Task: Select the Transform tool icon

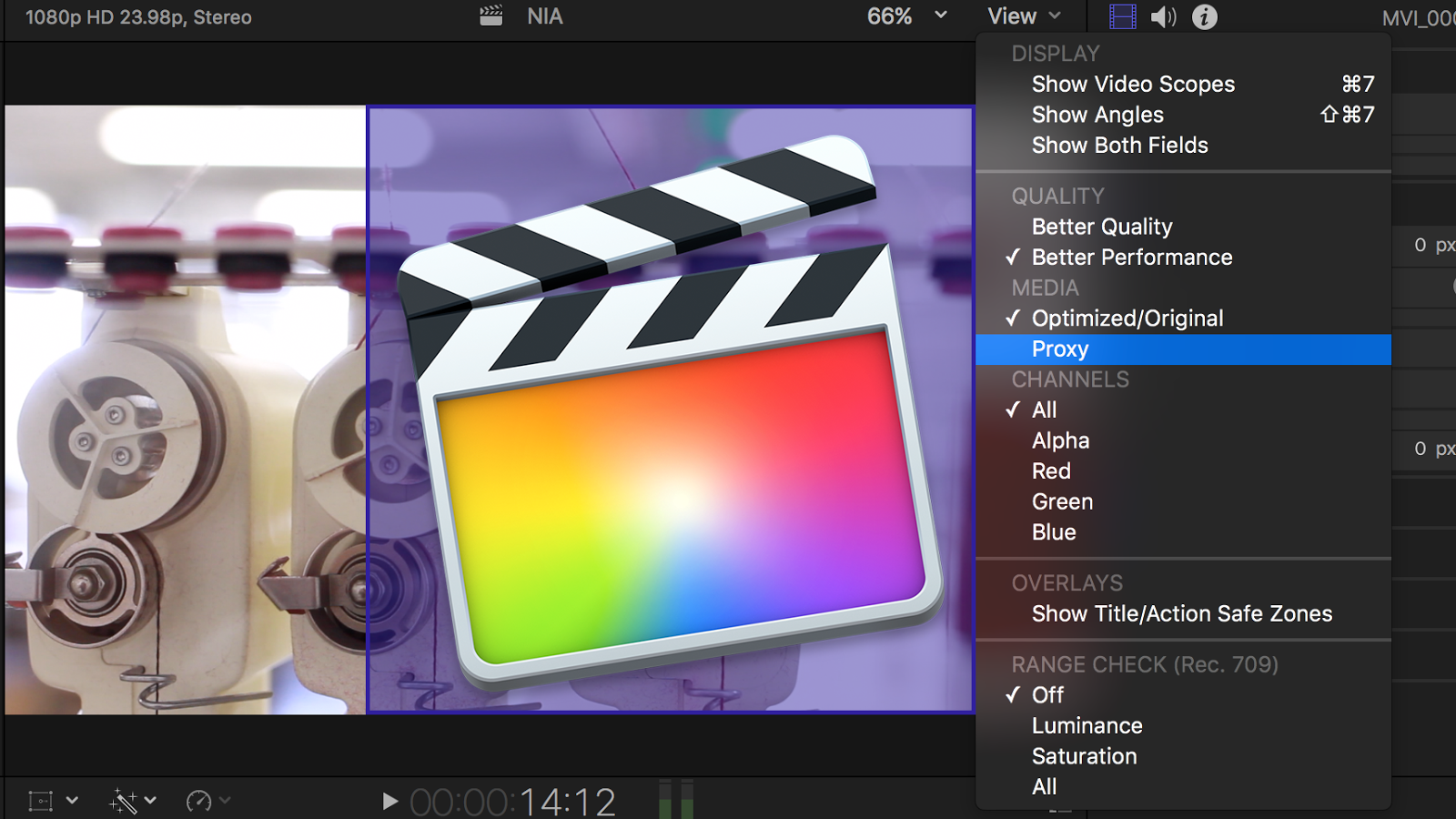Action: click(x=41, y=801)
